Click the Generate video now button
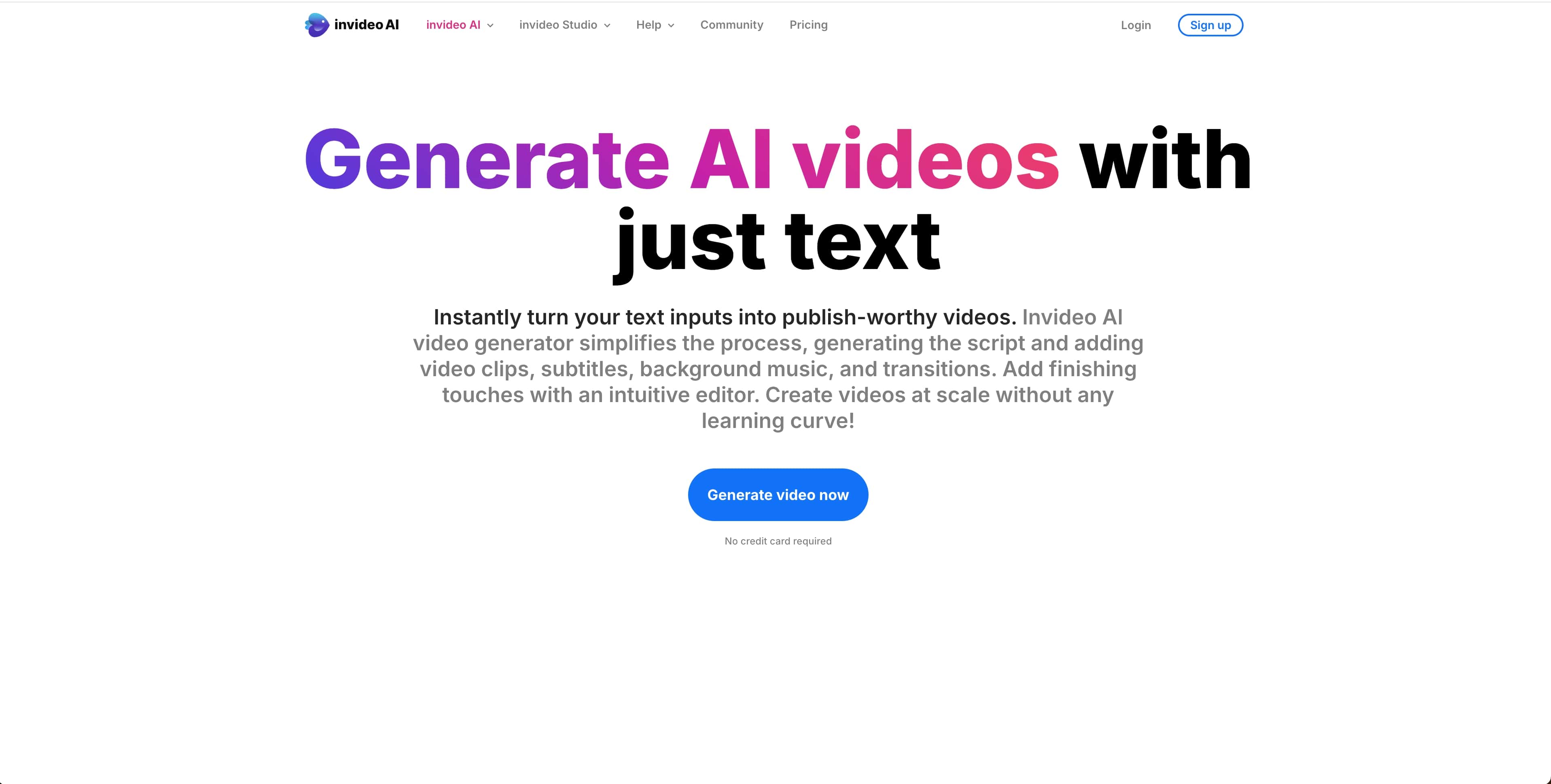The width and height of the screenshot is (1551, 784). (778, 494)
